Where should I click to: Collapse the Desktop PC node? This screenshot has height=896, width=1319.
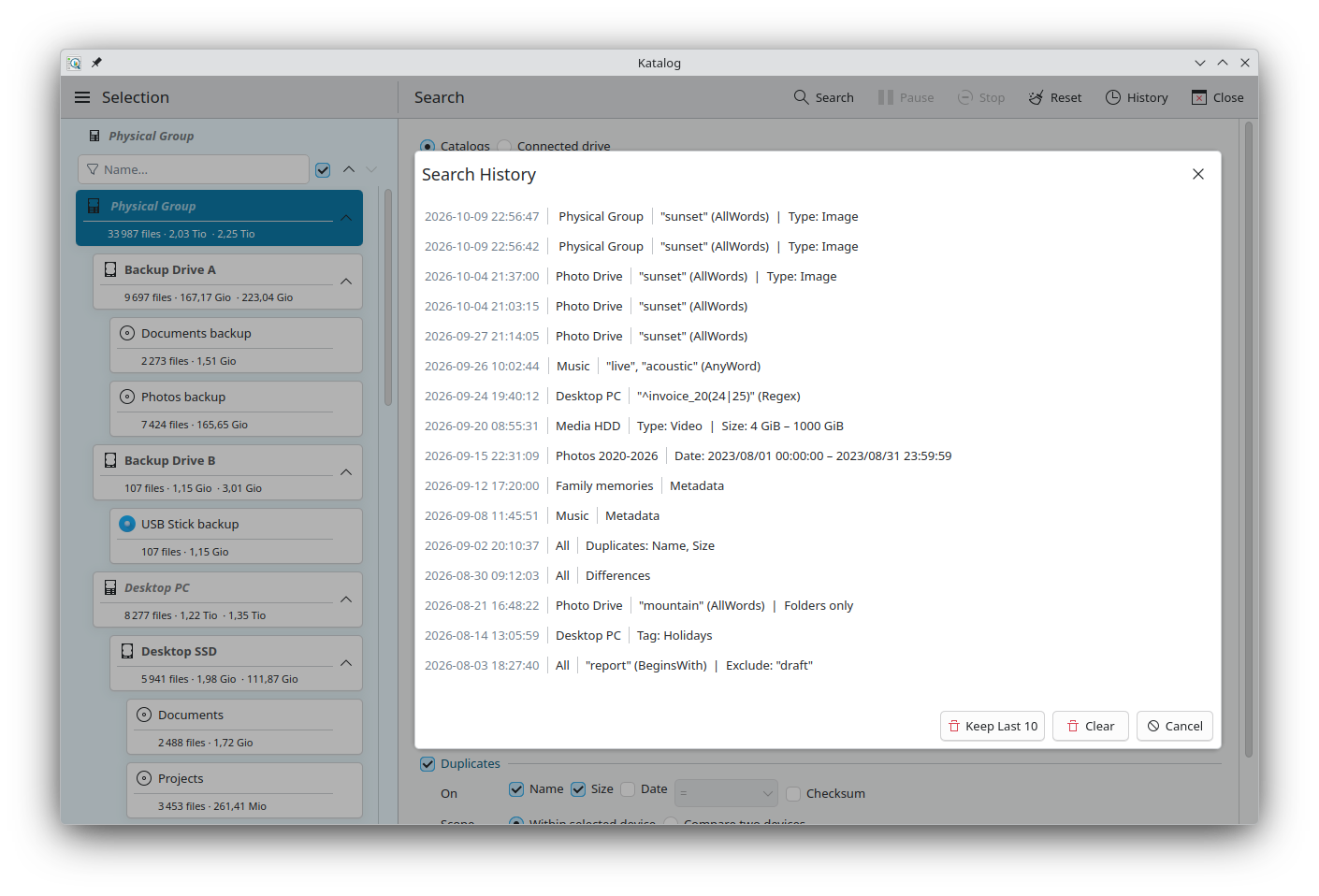346,600
